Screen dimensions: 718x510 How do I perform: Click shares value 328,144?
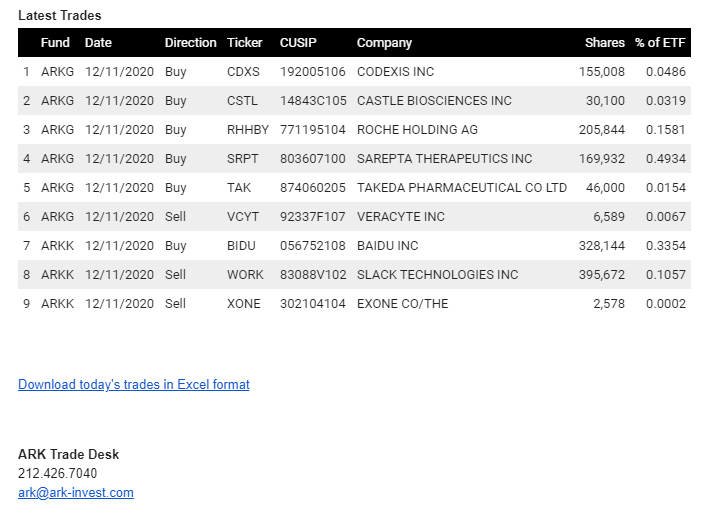coord(602,246)
